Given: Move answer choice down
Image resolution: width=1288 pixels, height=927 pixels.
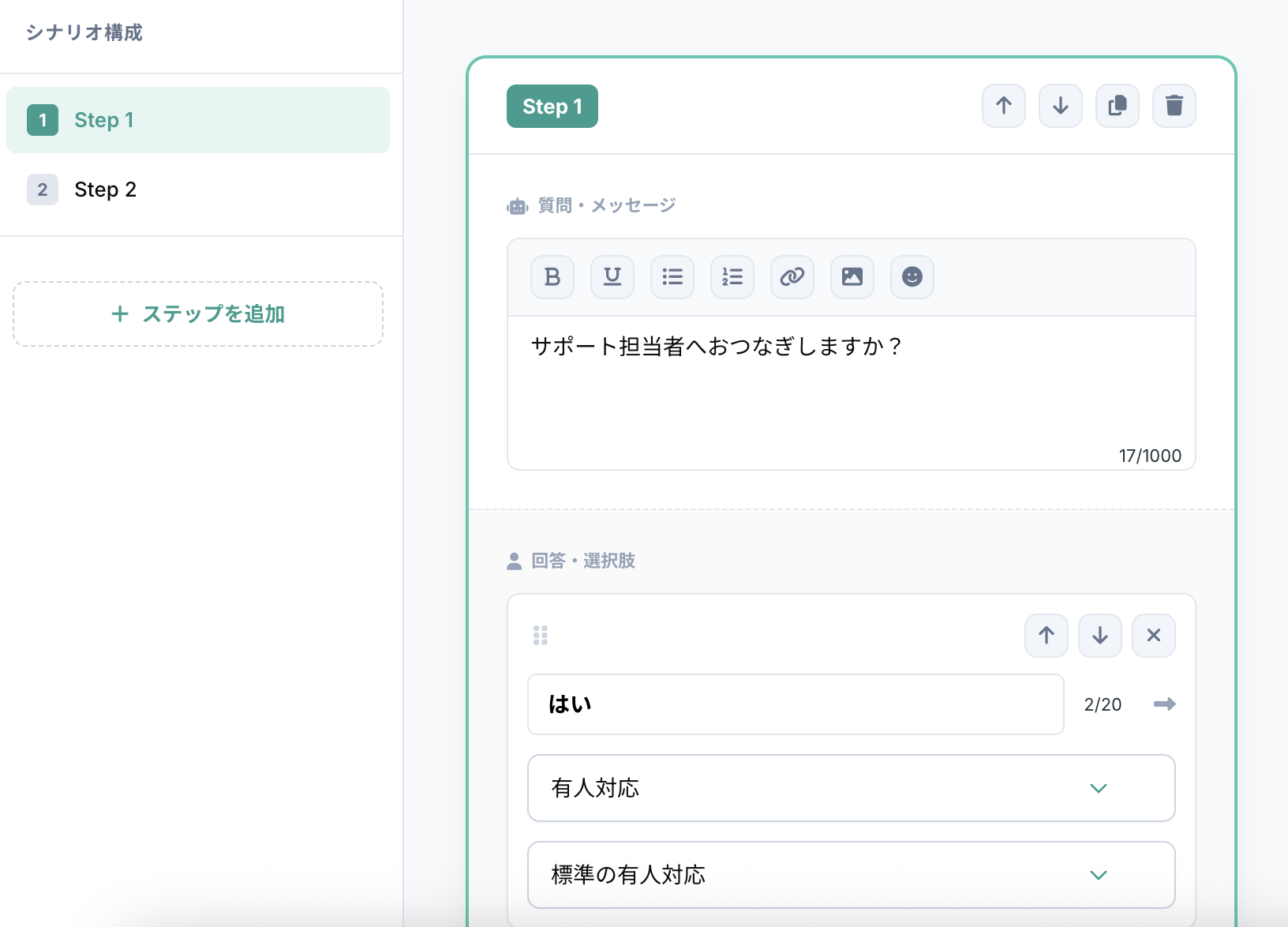Looking at the screenshot, I should pos(1100,636).
